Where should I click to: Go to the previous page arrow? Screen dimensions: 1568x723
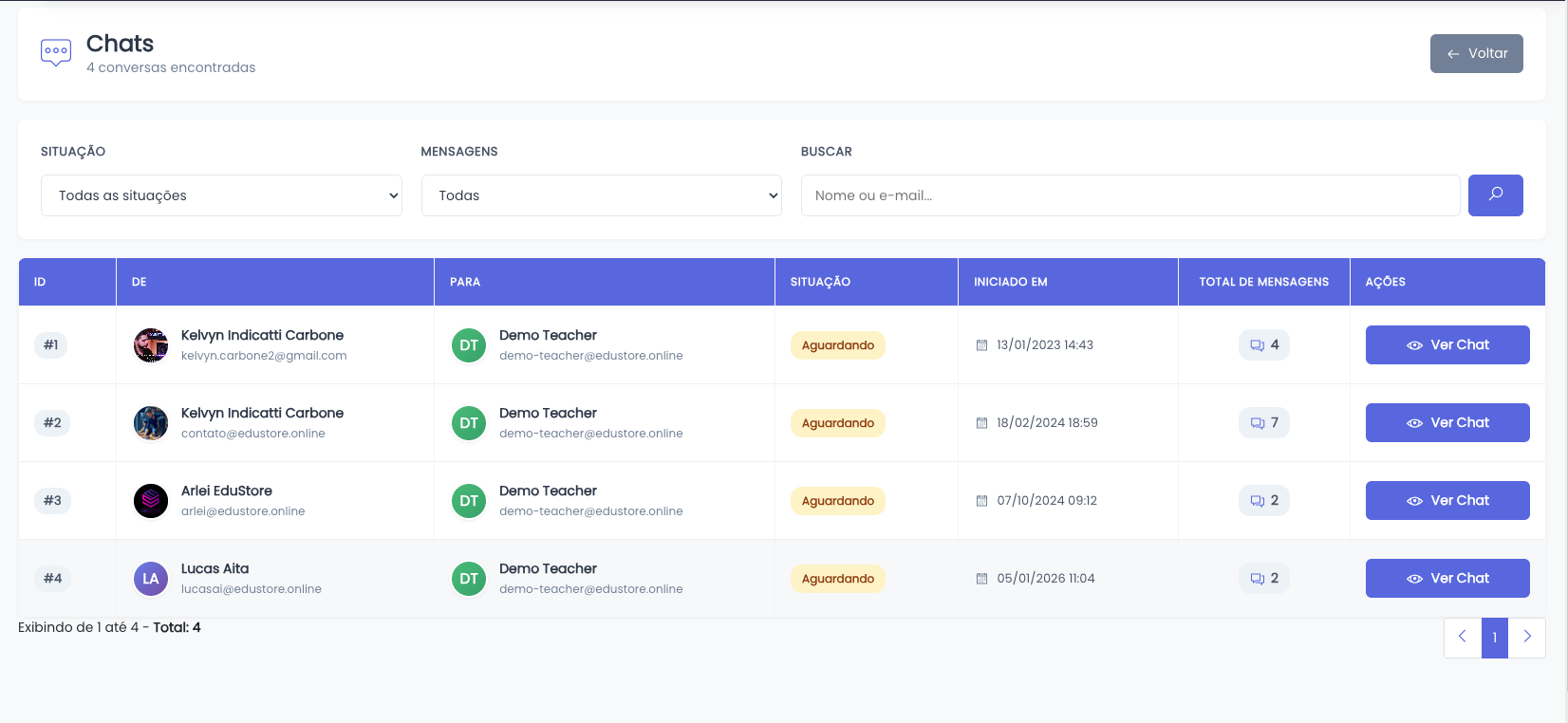[x=1463, y=638]
